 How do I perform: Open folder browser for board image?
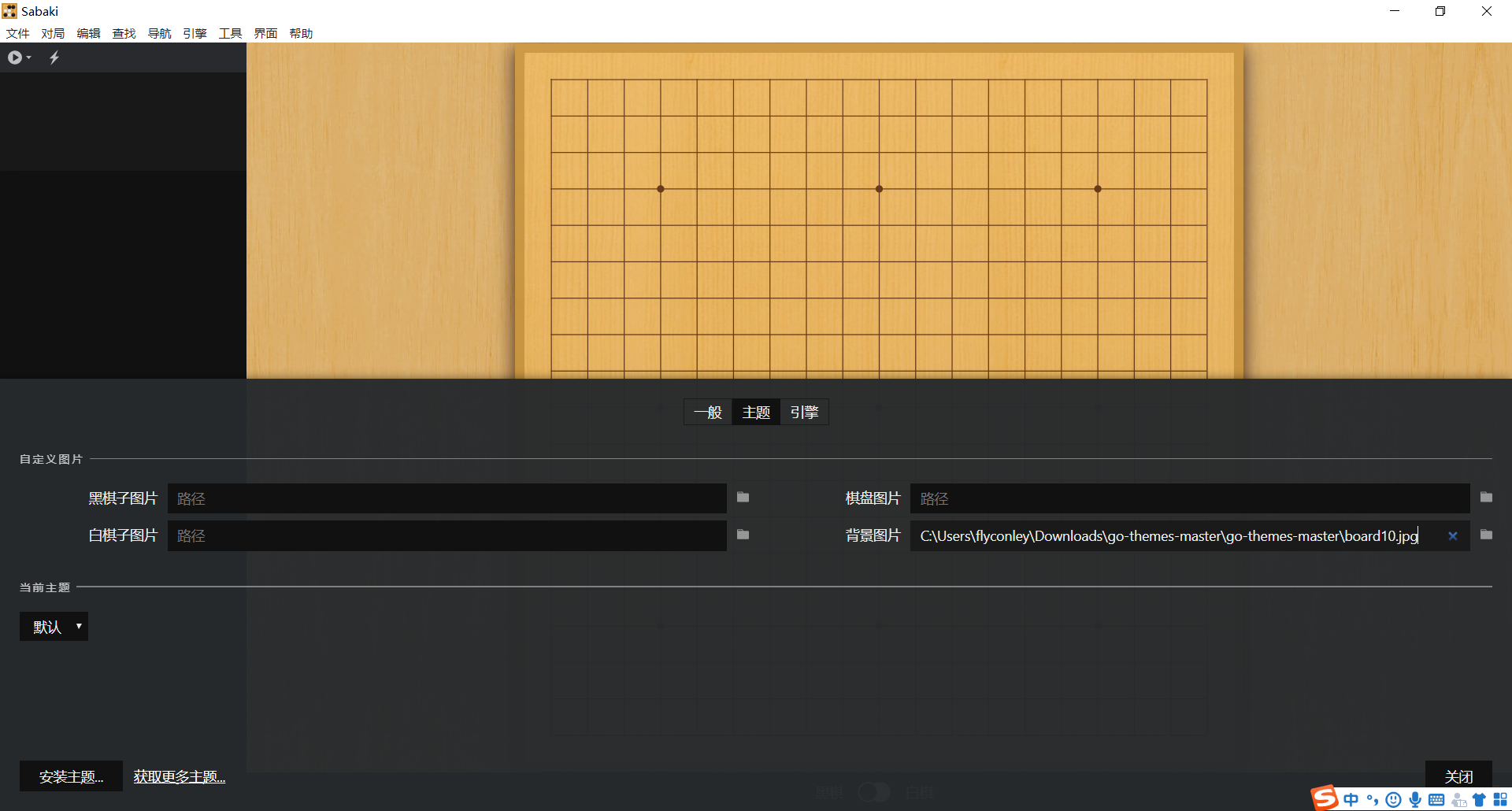(1487, 498)
